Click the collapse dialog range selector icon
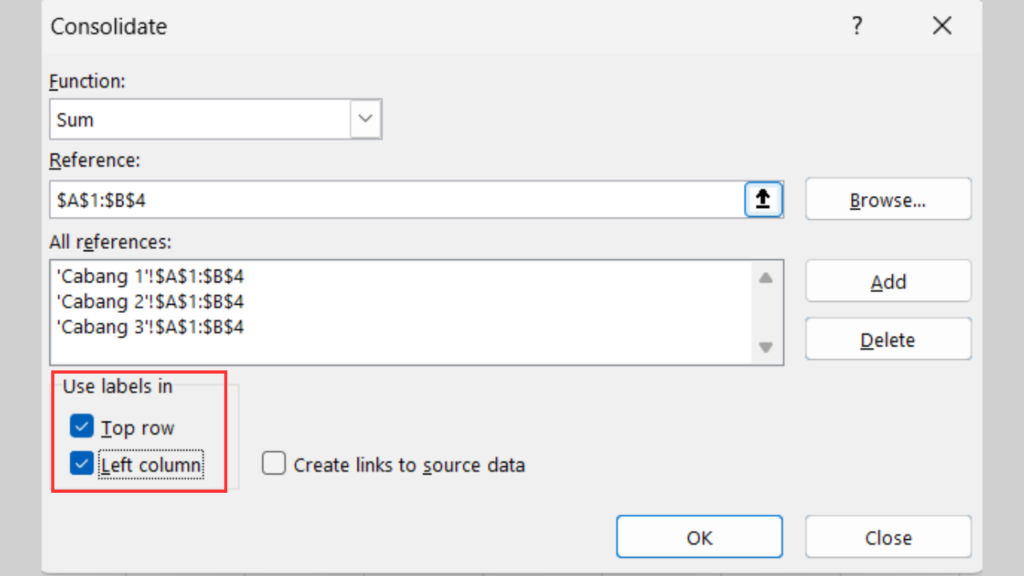 (x=763, y=200)
